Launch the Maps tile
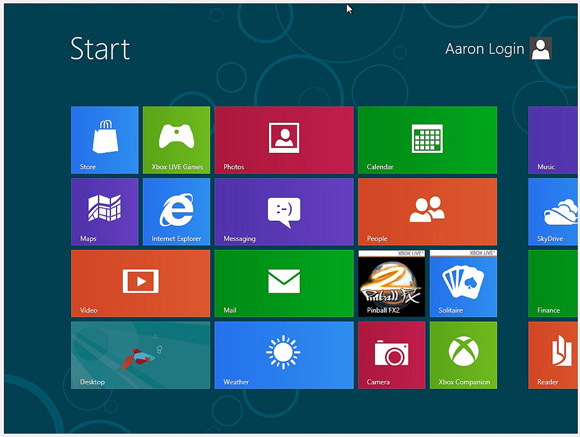The height and width of the screenshot is (437, 580). tap(105, 212)
